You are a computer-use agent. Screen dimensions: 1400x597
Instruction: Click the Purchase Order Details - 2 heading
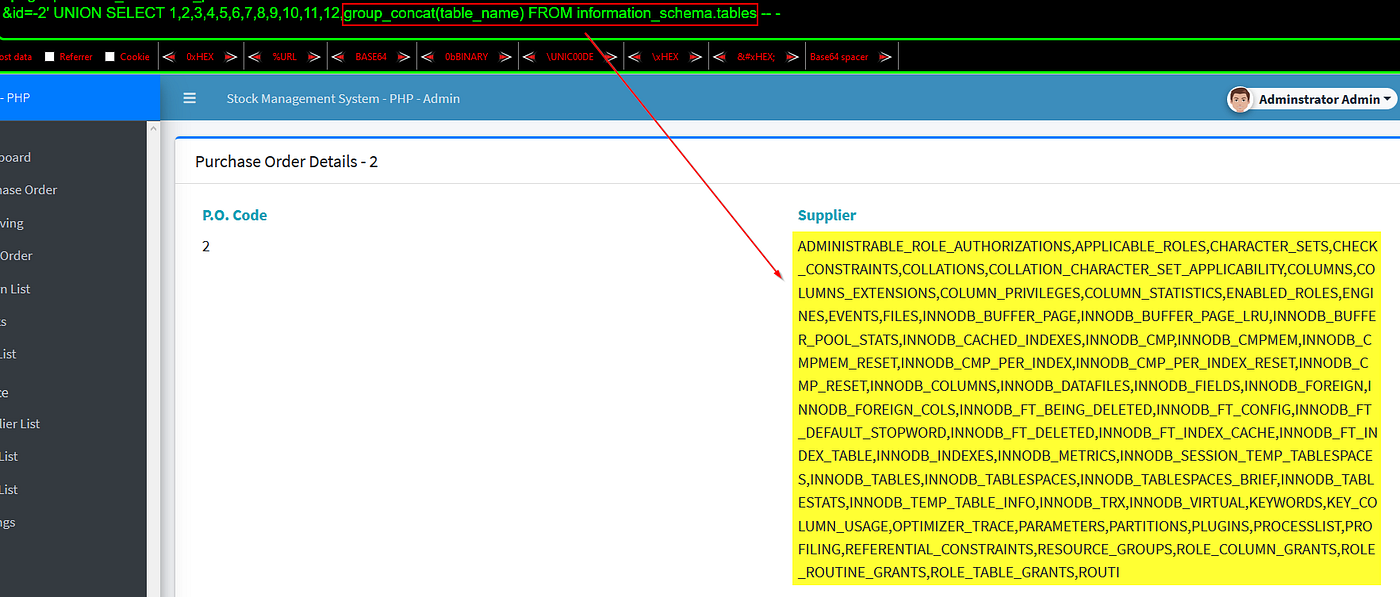[286, 161]
